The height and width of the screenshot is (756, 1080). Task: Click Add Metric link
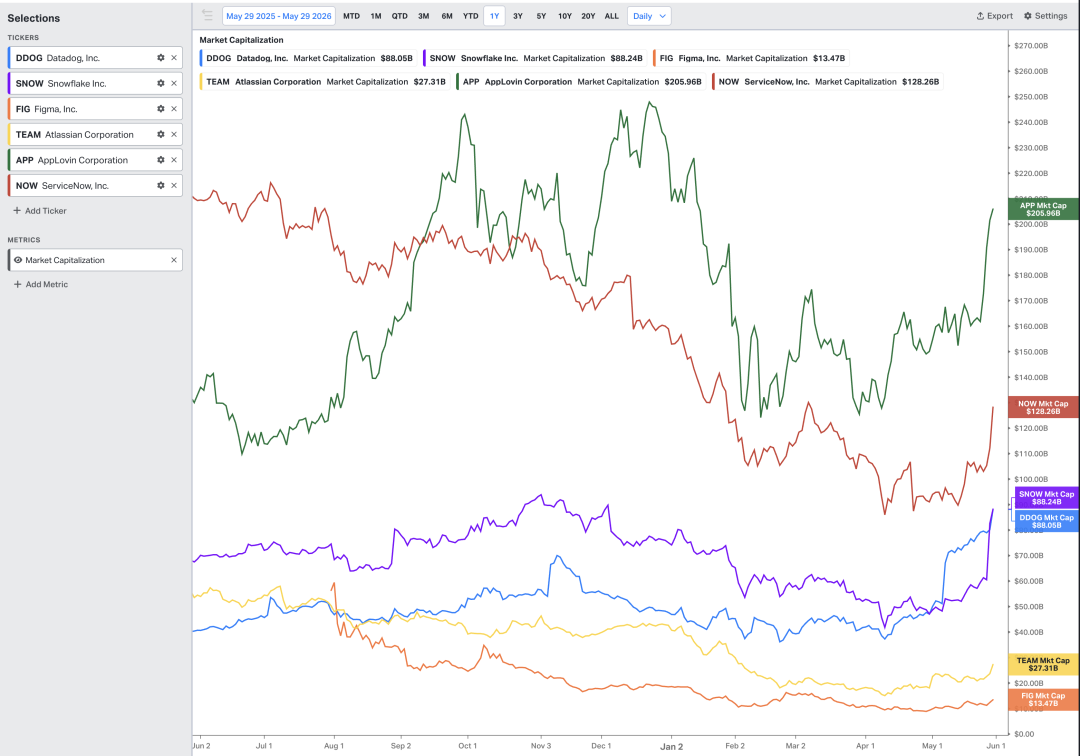pyautogui.click(x=41, y=284)
